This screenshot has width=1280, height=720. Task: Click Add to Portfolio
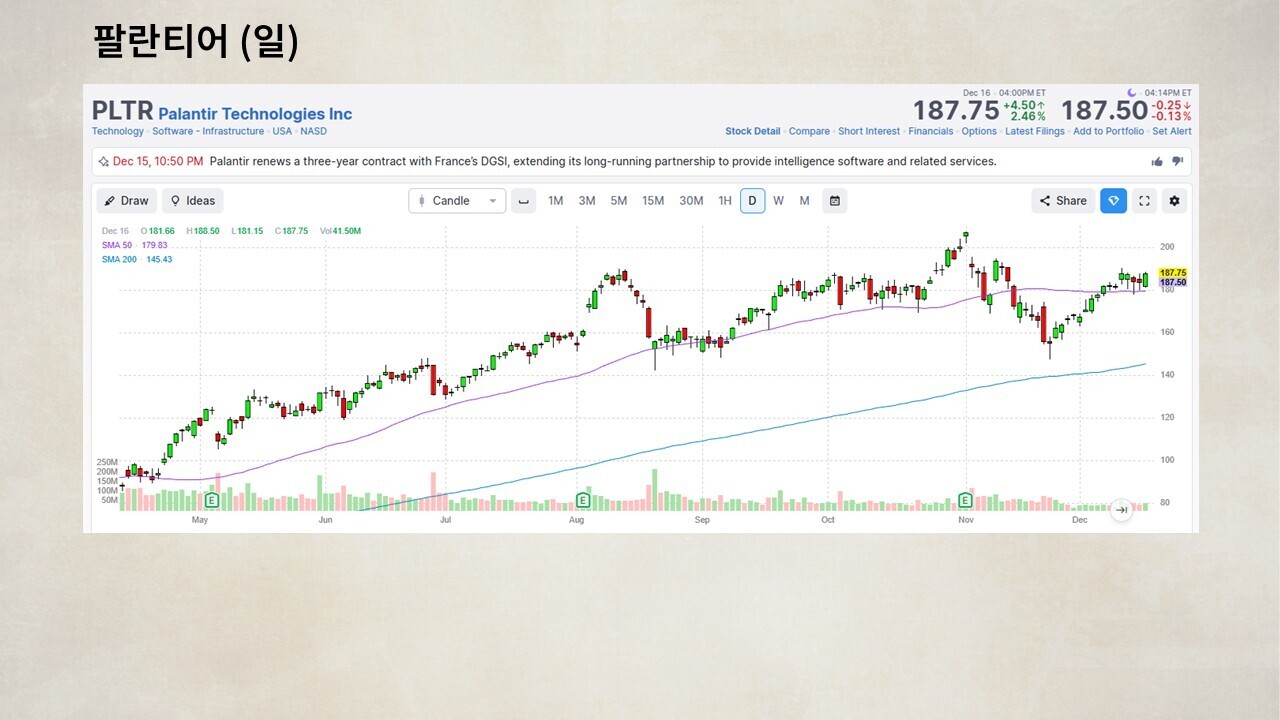[x=1108, y=131]
